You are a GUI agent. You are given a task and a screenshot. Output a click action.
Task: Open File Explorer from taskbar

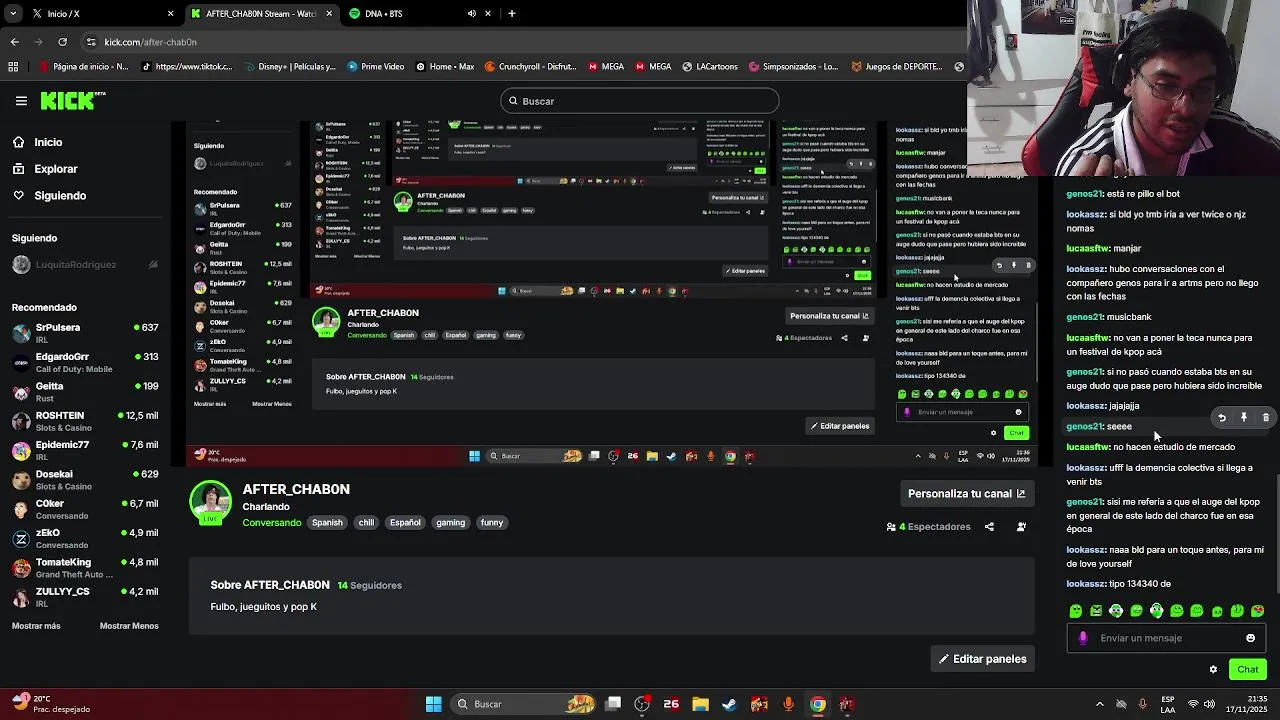point(700,704)
